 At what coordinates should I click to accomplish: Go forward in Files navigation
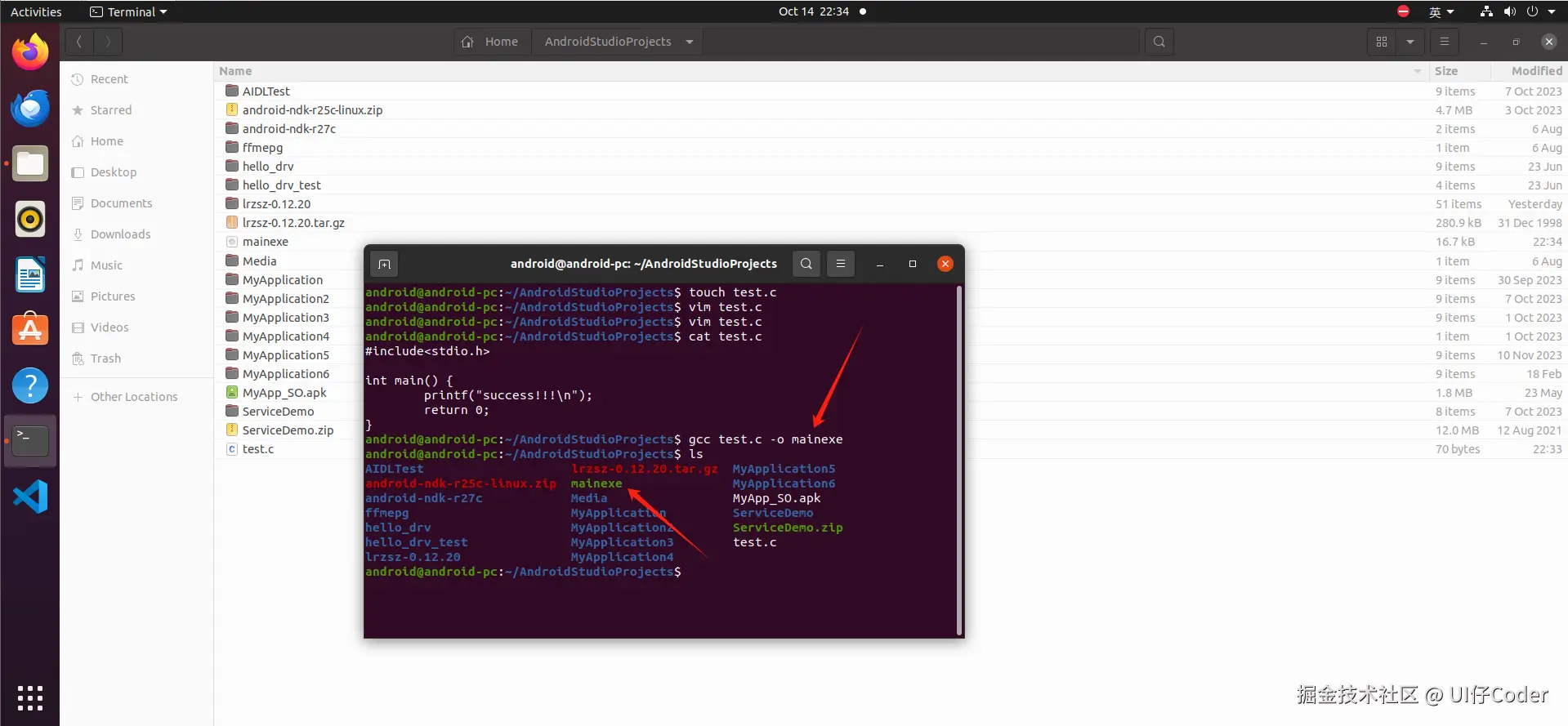click(x=108, y=42)
